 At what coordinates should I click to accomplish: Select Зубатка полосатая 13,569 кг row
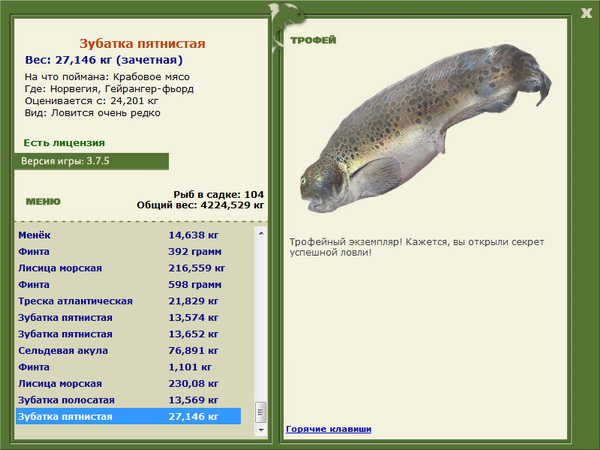click(x=129, y=400)
